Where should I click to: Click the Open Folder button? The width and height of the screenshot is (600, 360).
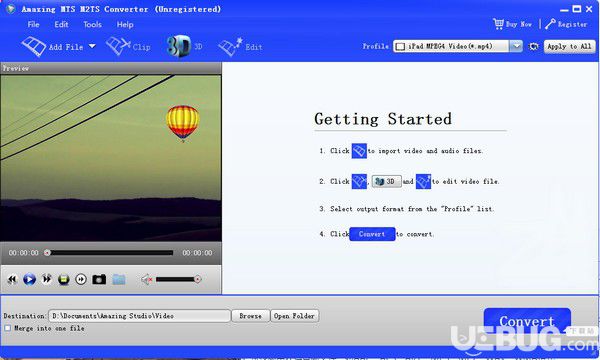pos(294,316)
